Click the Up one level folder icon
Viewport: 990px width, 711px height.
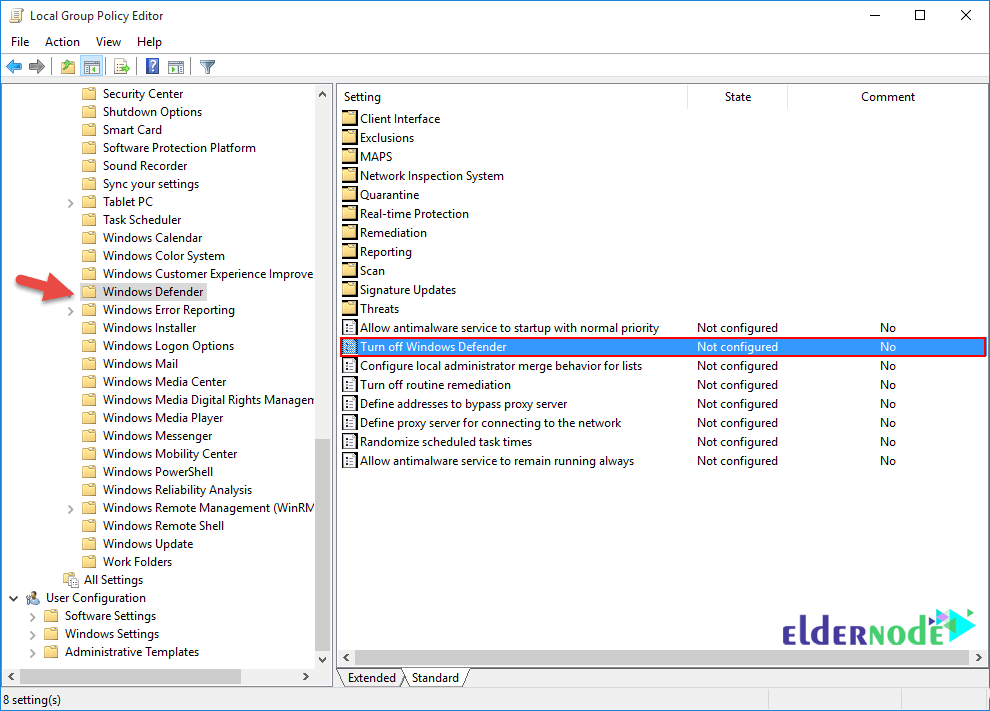68,66
